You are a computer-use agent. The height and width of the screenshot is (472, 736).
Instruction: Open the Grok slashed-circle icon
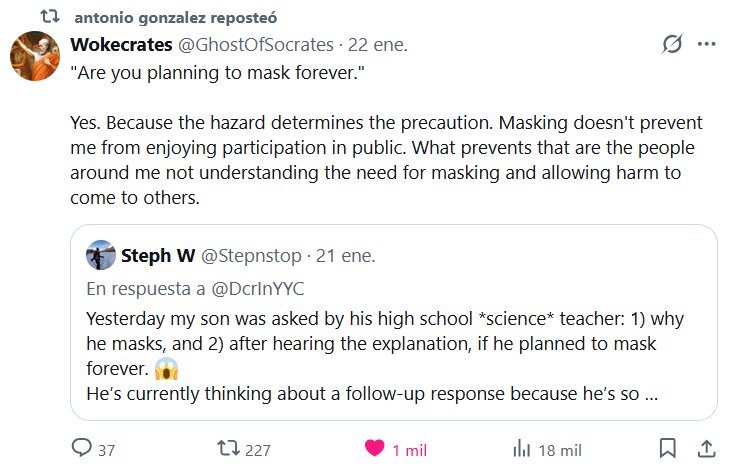[x=672, y=45]
